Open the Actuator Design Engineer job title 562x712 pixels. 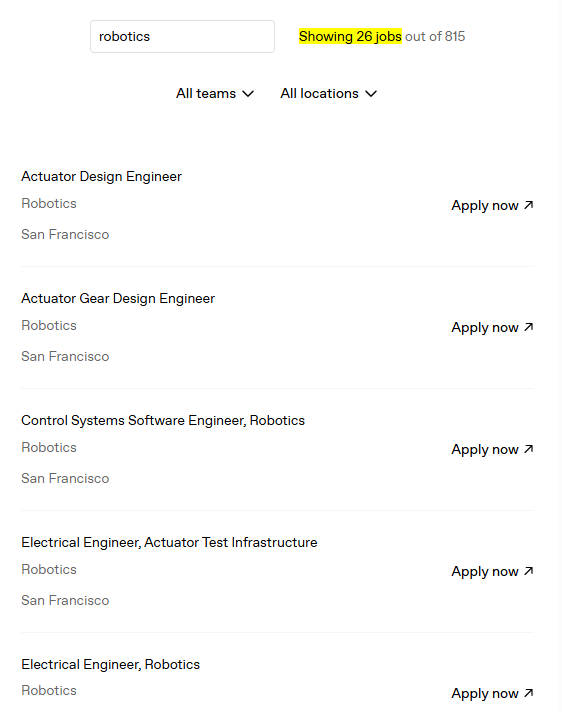pyautogui.click(x=101, y=176)
